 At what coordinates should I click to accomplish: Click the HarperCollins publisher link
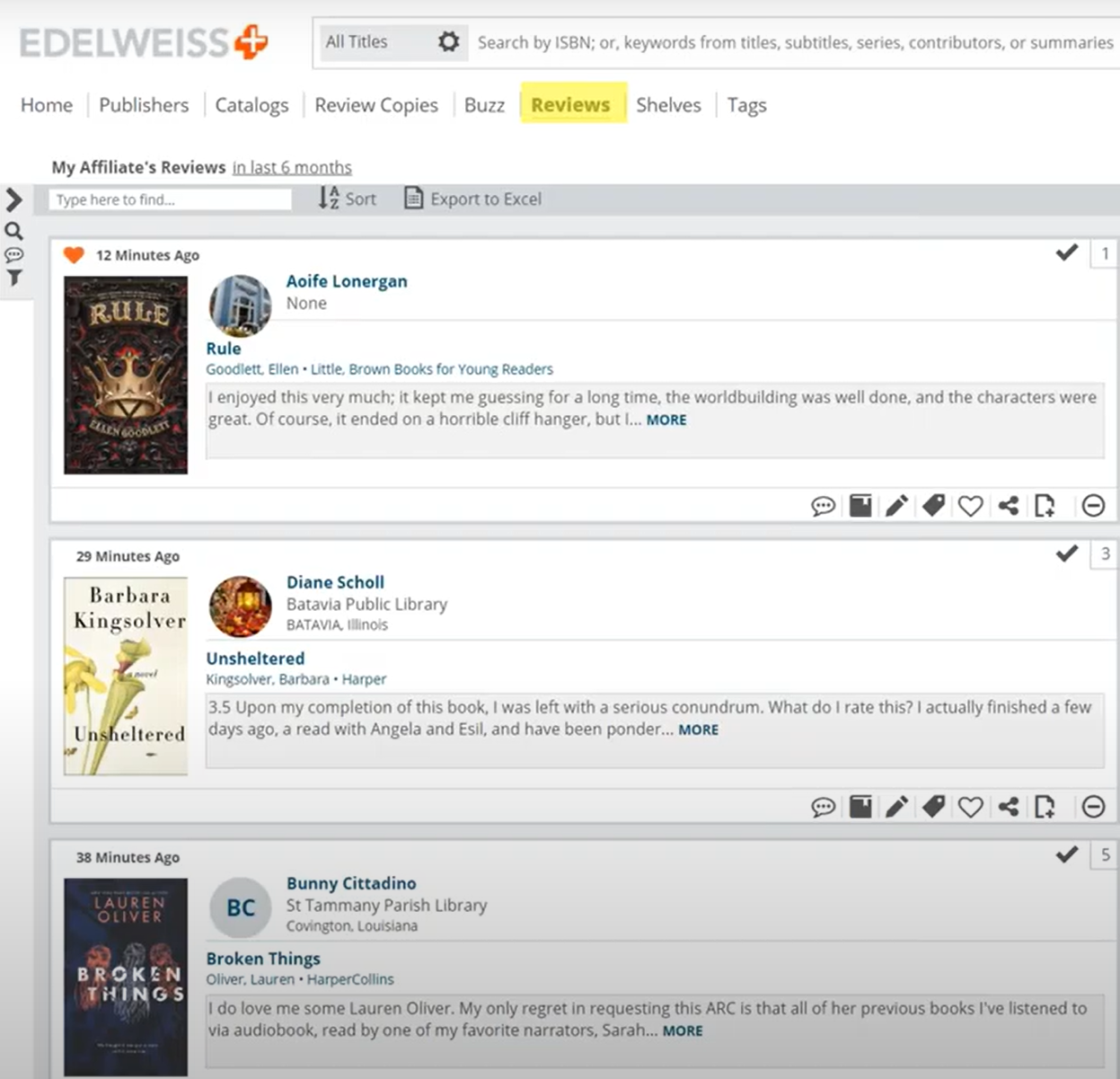(350, 979)
